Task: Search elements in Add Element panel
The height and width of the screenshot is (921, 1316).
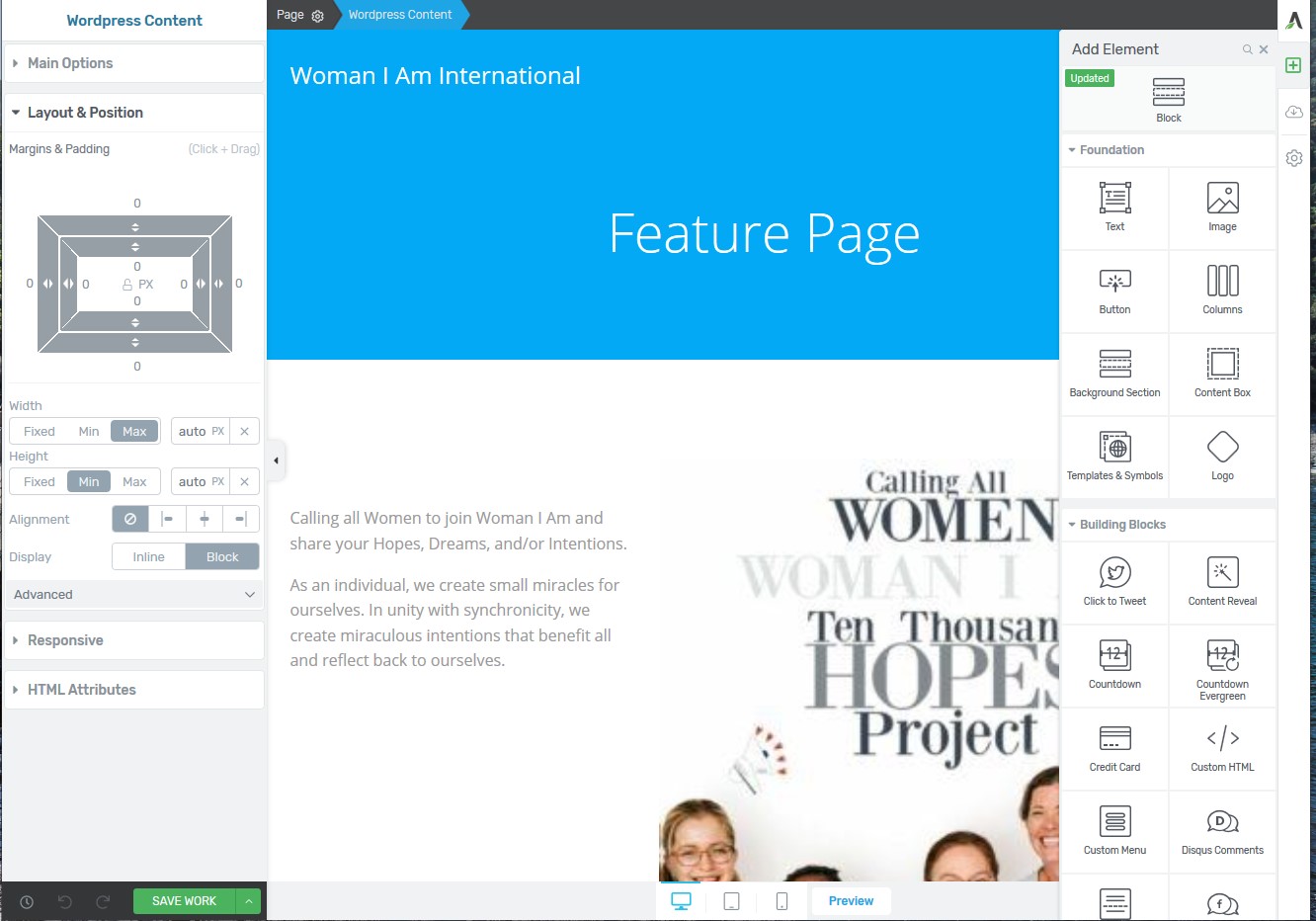Action: (x=1247, y=49)
